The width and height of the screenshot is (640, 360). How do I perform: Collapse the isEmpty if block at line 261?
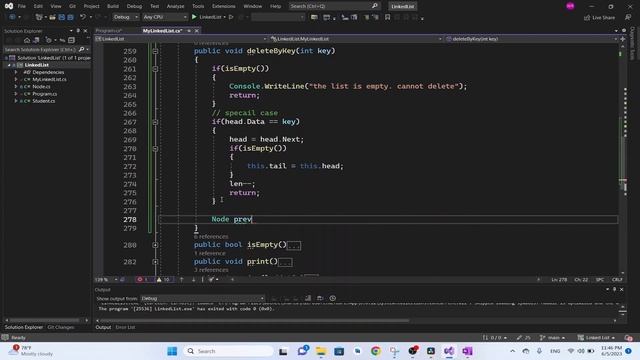pos(155,69)
